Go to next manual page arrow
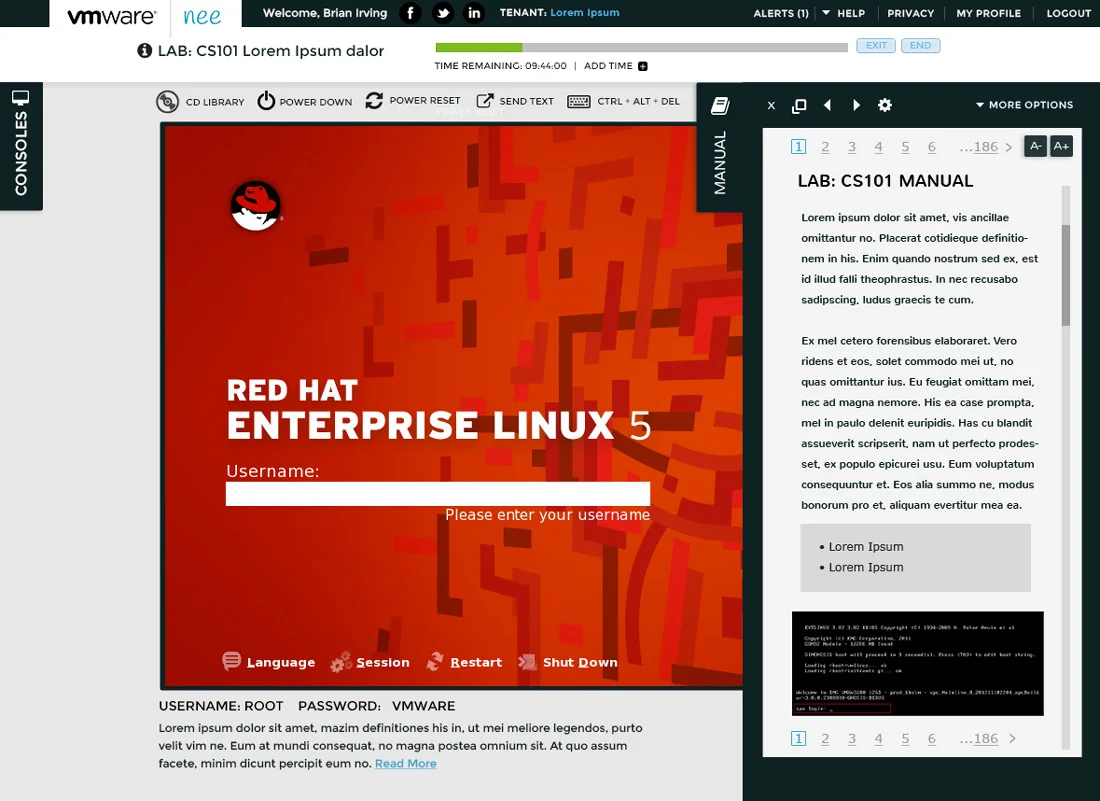The width and height of the screenshot is (1100, 801). (x=856, y=105)
